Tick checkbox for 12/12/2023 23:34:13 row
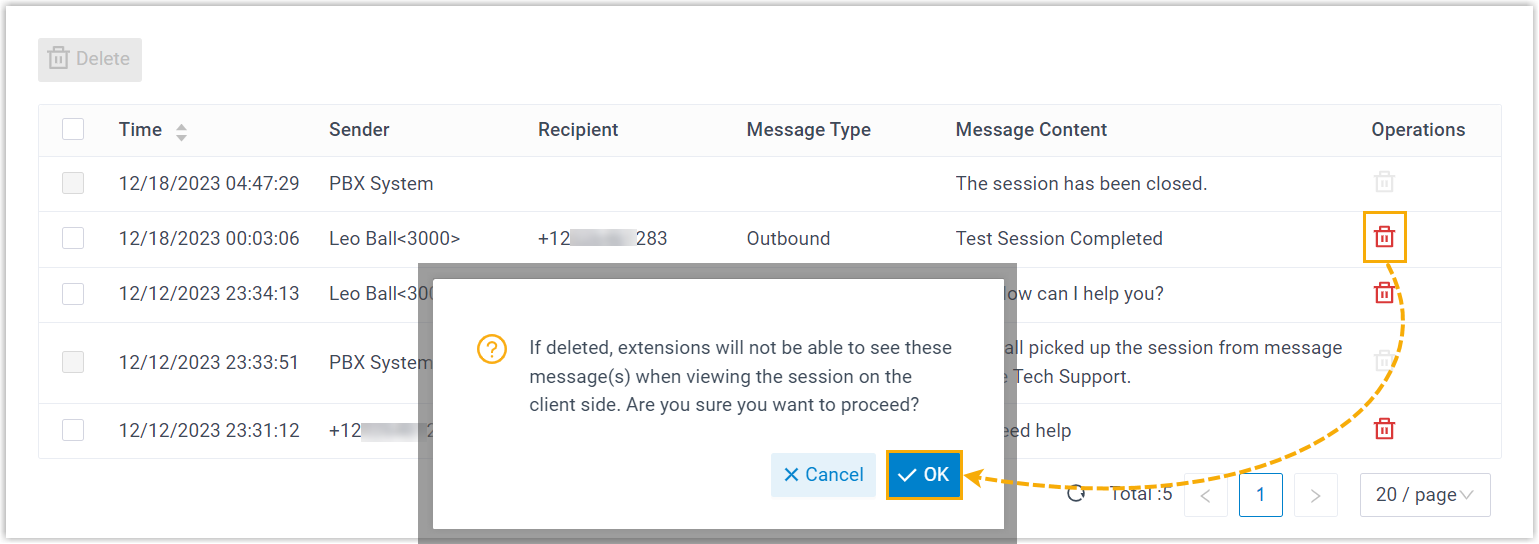Screen dimensions: 1539x544 (x=73, y=294)
